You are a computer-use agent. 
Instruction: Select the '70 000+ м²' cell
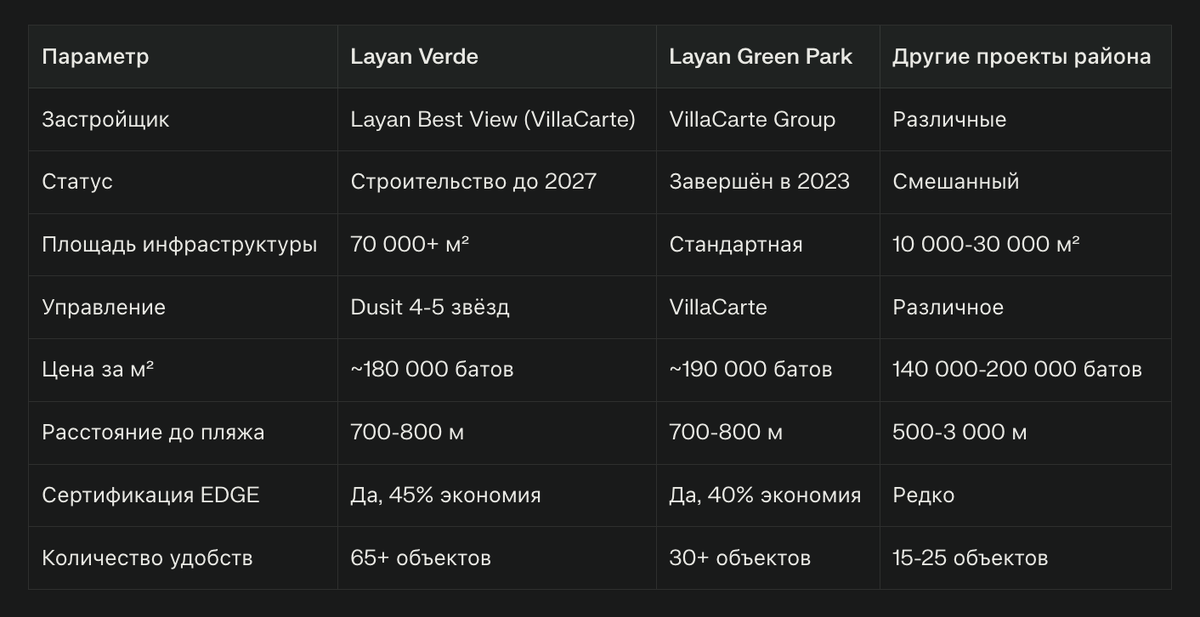pos(410,245)
